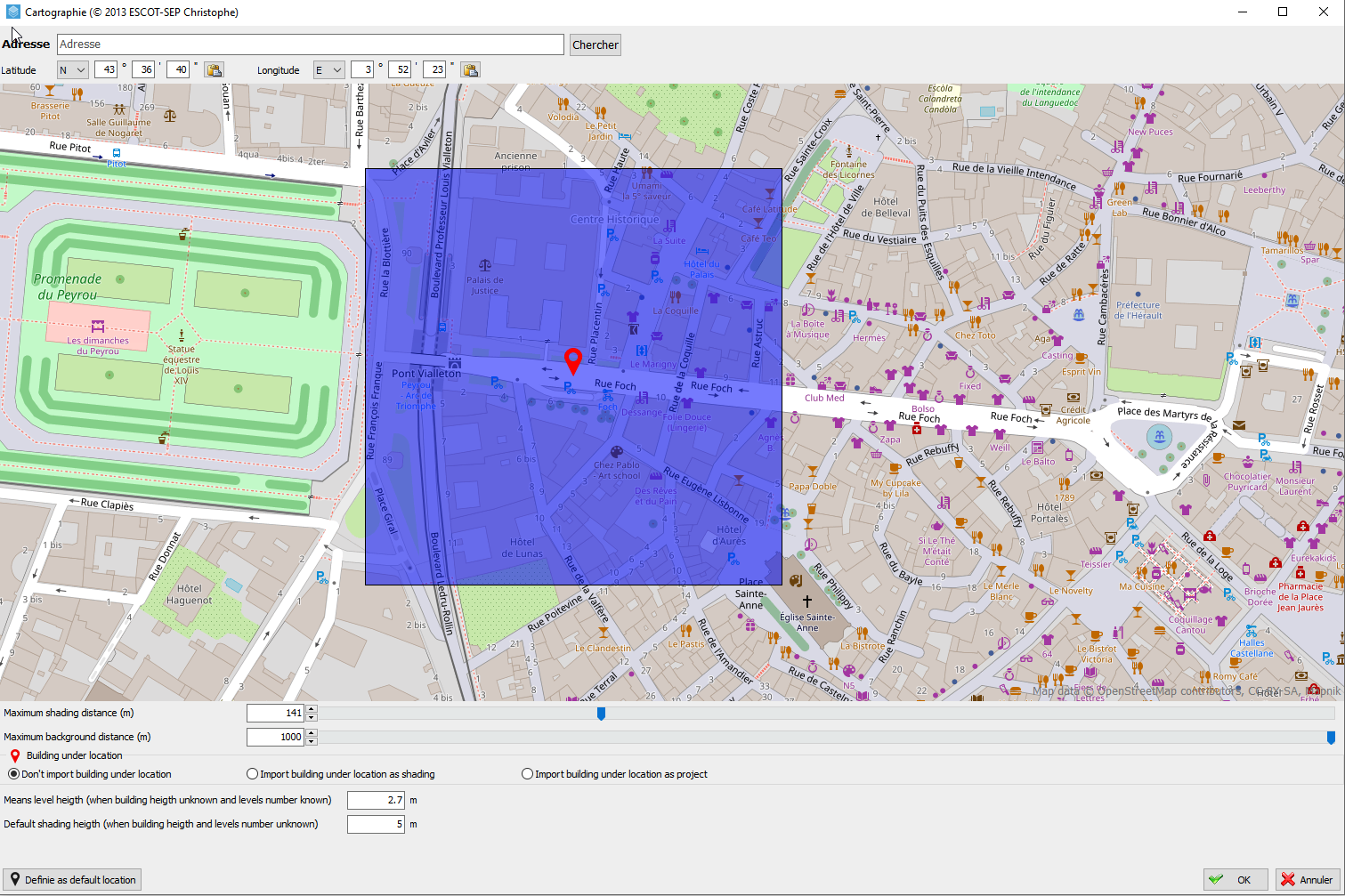The height and width of the screenshot is (896, 1345).
Task: Click the Palais de Justice scales icon
Action: click(x=485, y=265)
